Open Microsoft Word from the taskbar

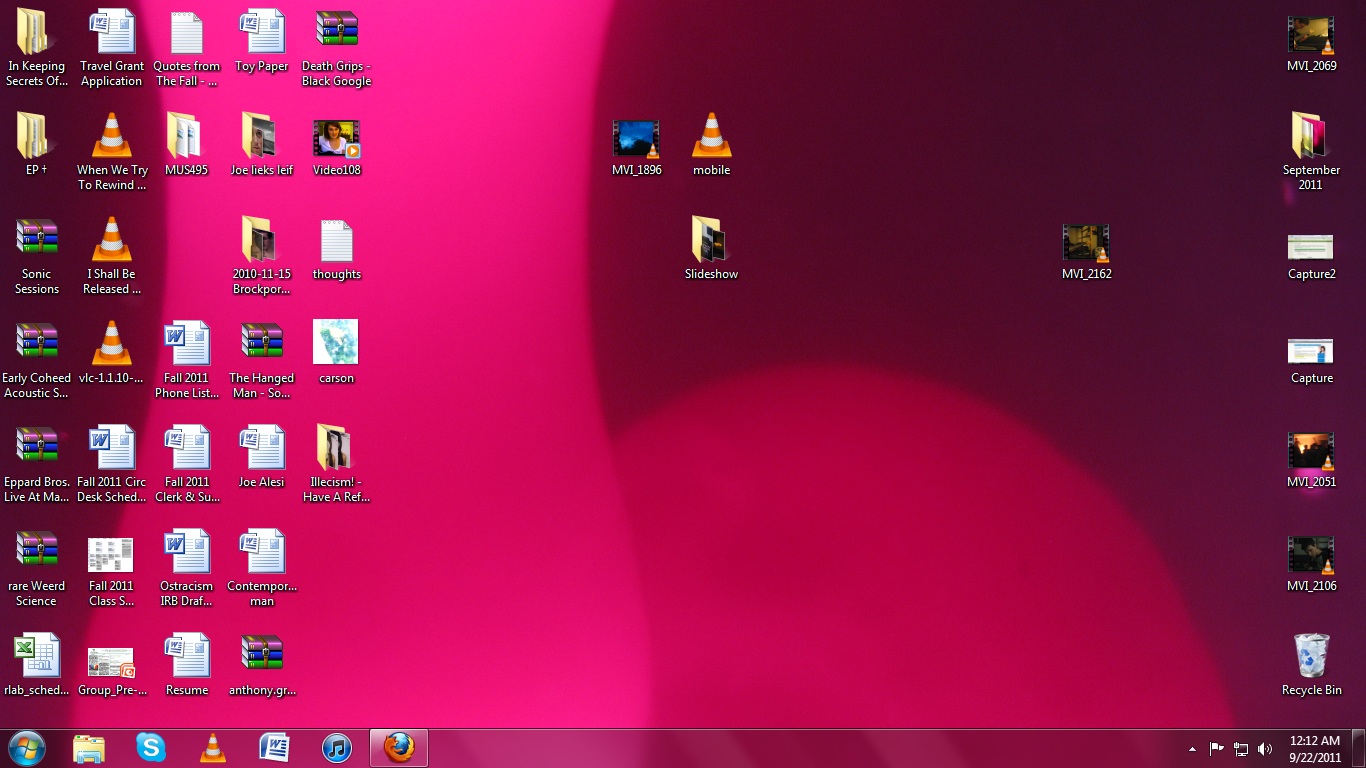(x=275, y=747)
